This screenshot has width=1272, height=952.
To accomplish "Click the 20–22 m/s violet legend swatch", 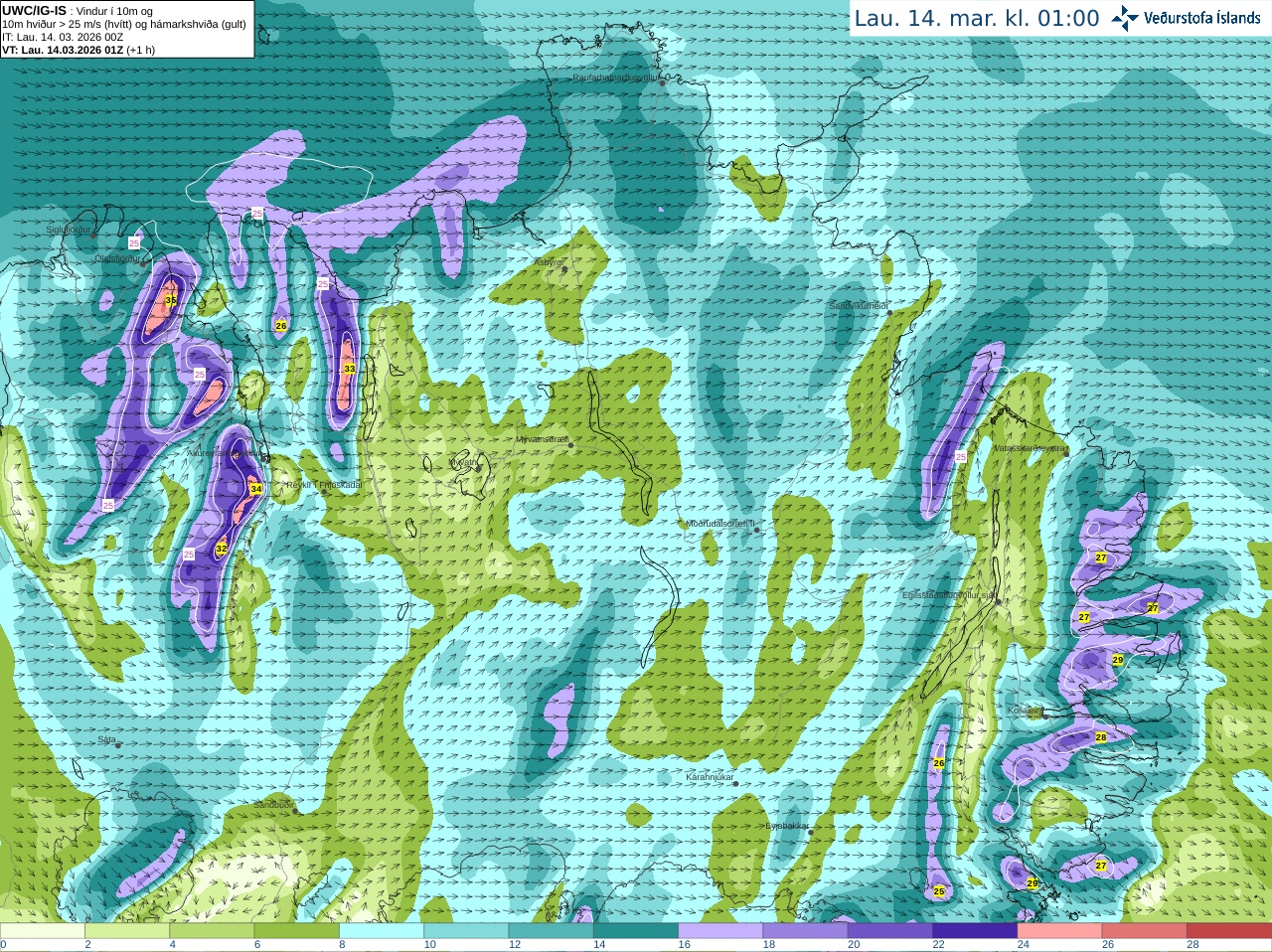I will point(890,930).
